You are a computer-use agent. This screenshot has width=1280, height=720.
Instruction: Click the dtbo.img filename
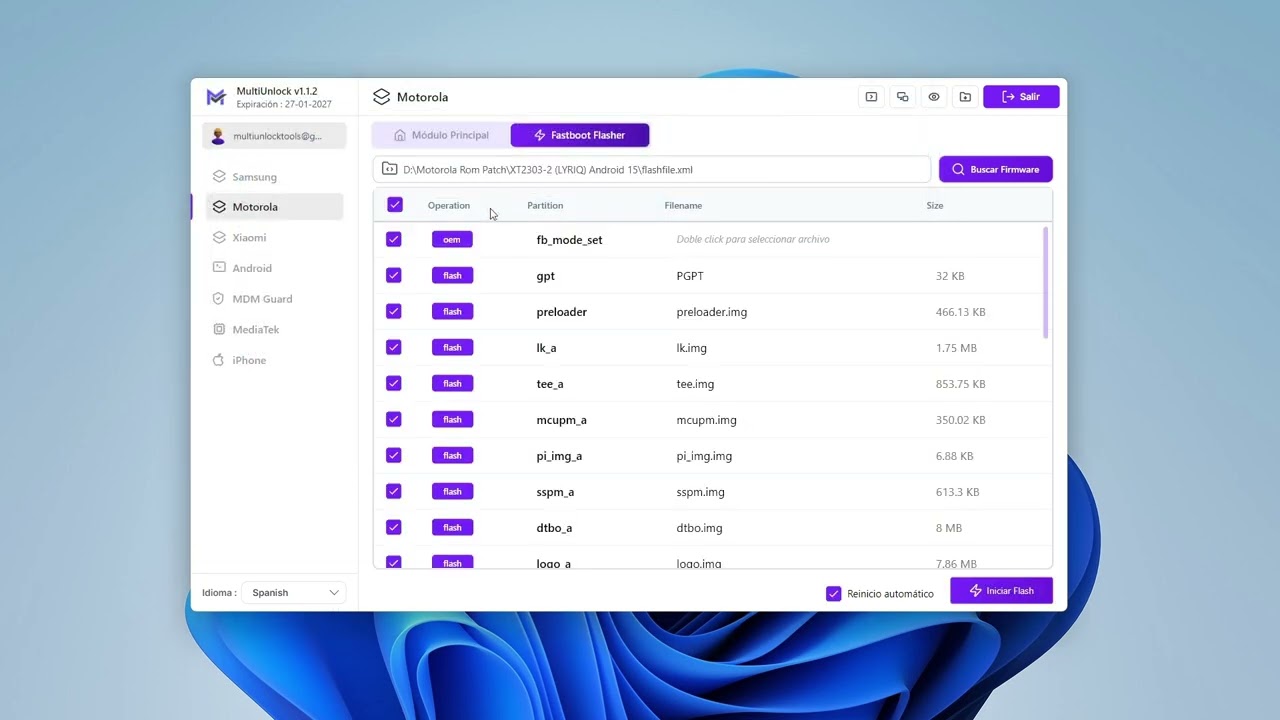click(x=699, y=528)
